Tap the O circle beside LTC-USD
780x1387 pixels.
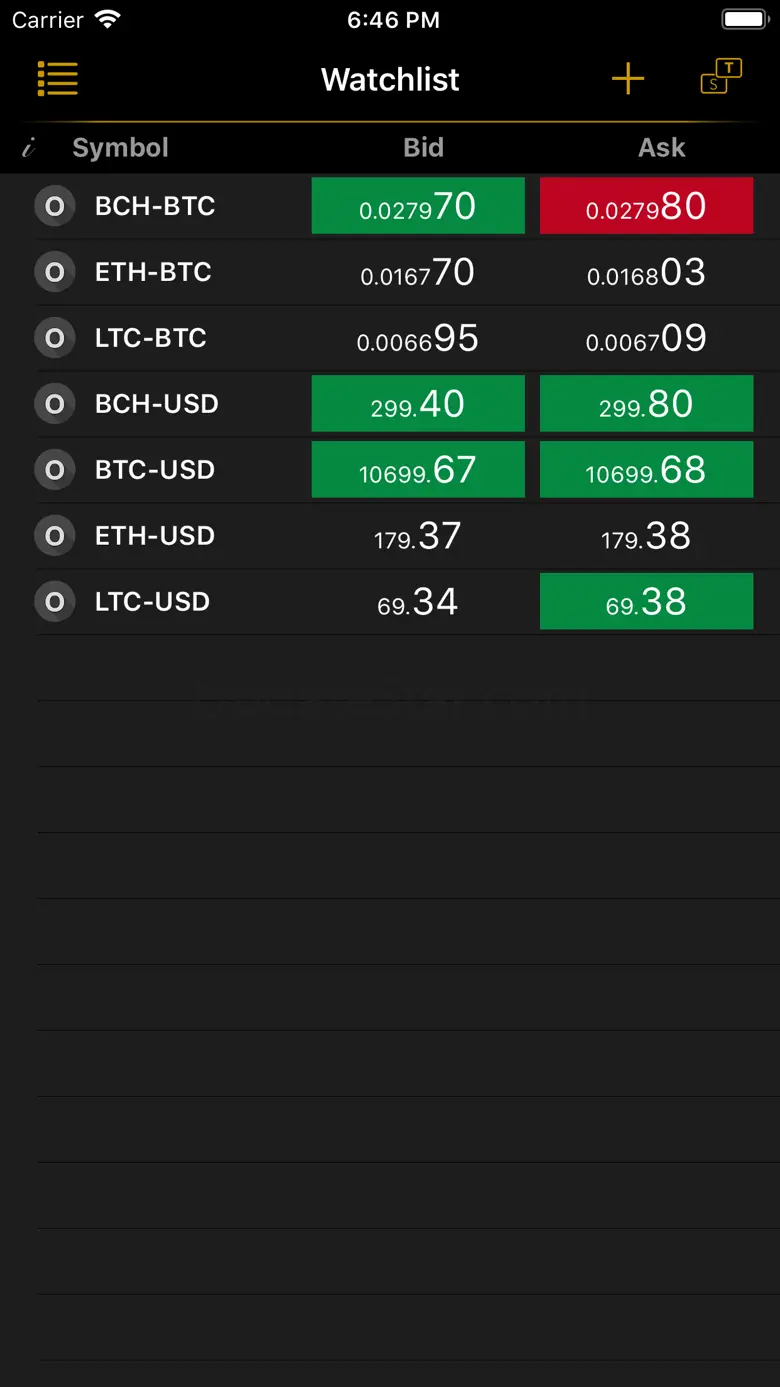coord(55,602)
